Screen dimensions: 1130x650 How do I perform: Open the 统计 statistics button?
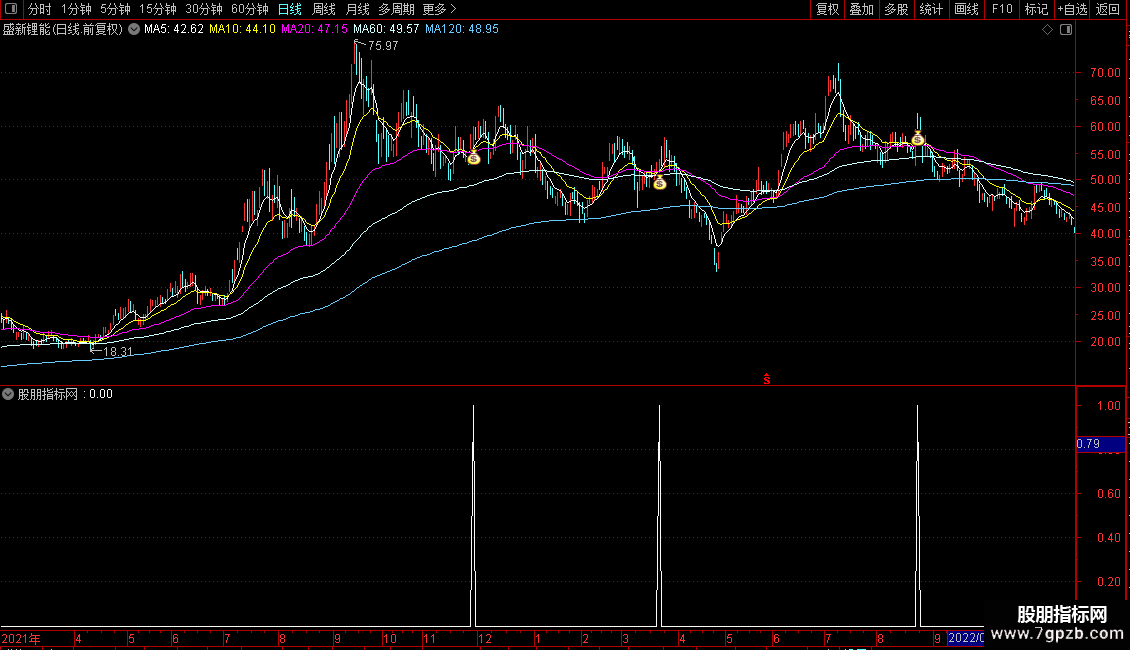click(x=931, y=9)
